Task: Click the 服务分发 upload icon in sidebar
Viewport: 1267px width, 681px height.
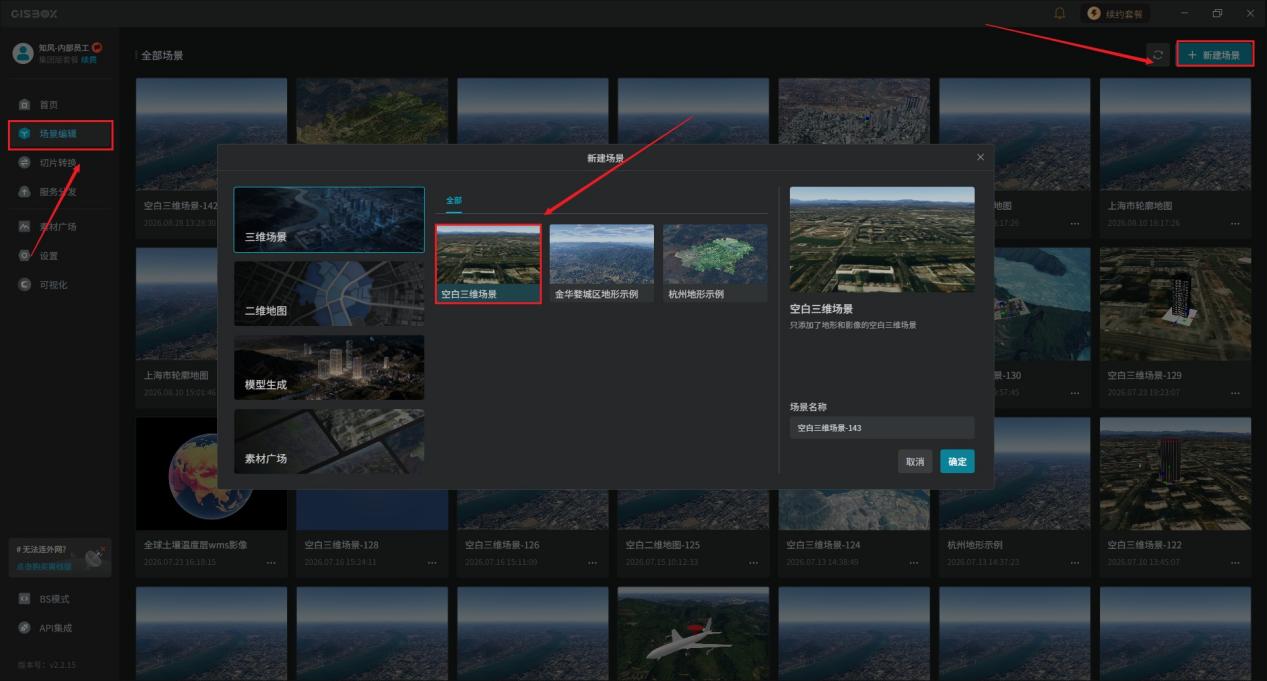Action: coord(25,192)
